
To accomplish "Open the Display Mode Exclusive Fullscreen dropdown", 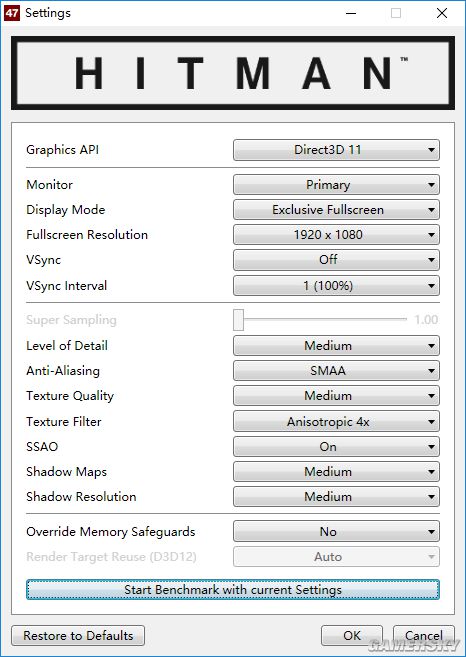I will tap(336, 210).
